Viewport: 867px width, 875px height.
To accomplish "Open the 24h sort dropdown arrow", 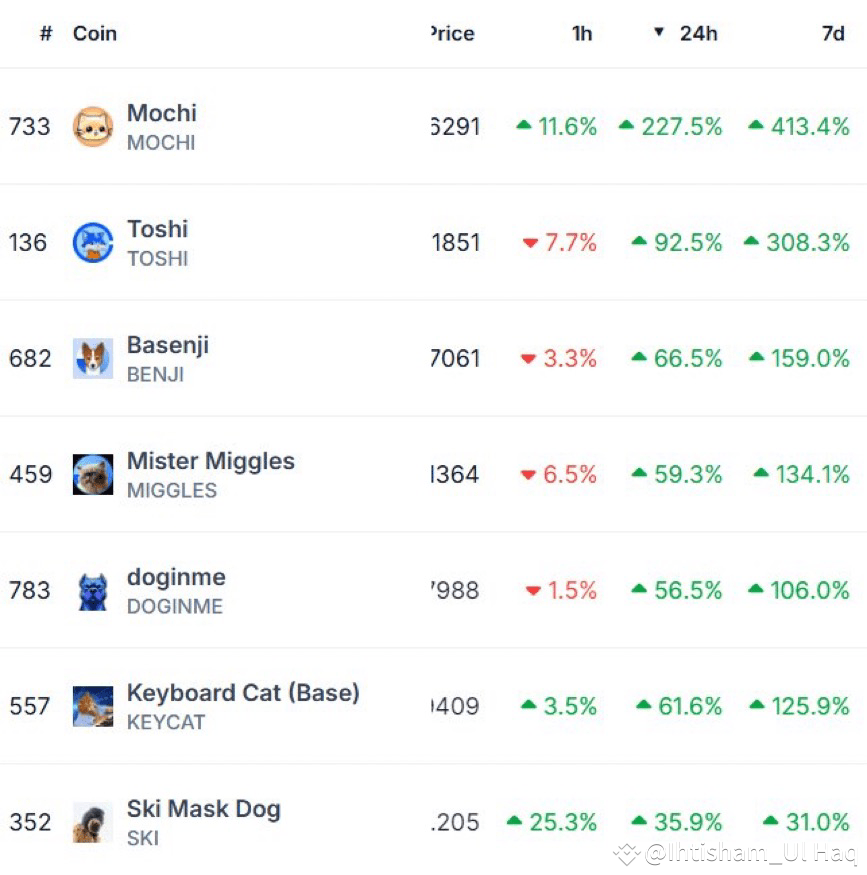I will [x=658, y=32].
